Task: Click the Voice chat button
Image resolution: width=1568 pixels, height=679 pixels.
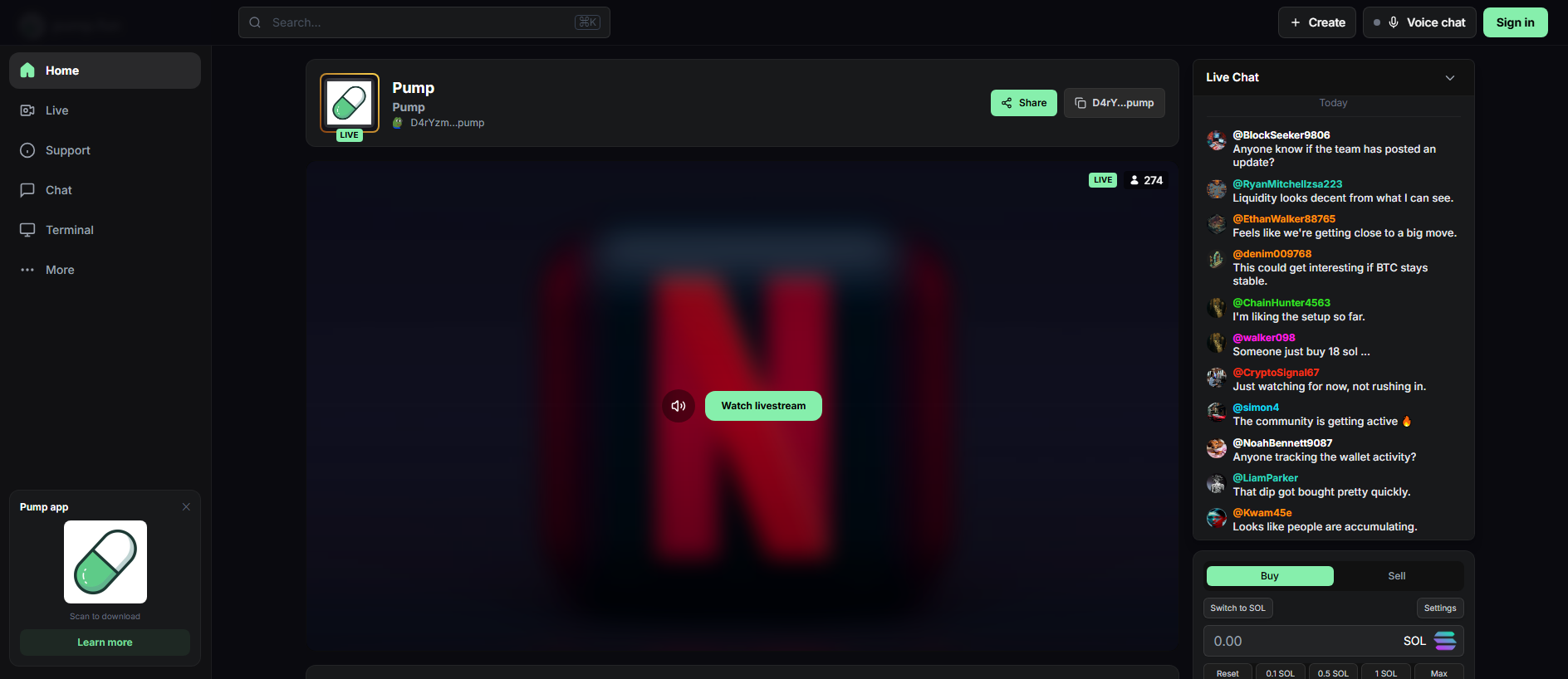Action: [x=1419, y=22]
